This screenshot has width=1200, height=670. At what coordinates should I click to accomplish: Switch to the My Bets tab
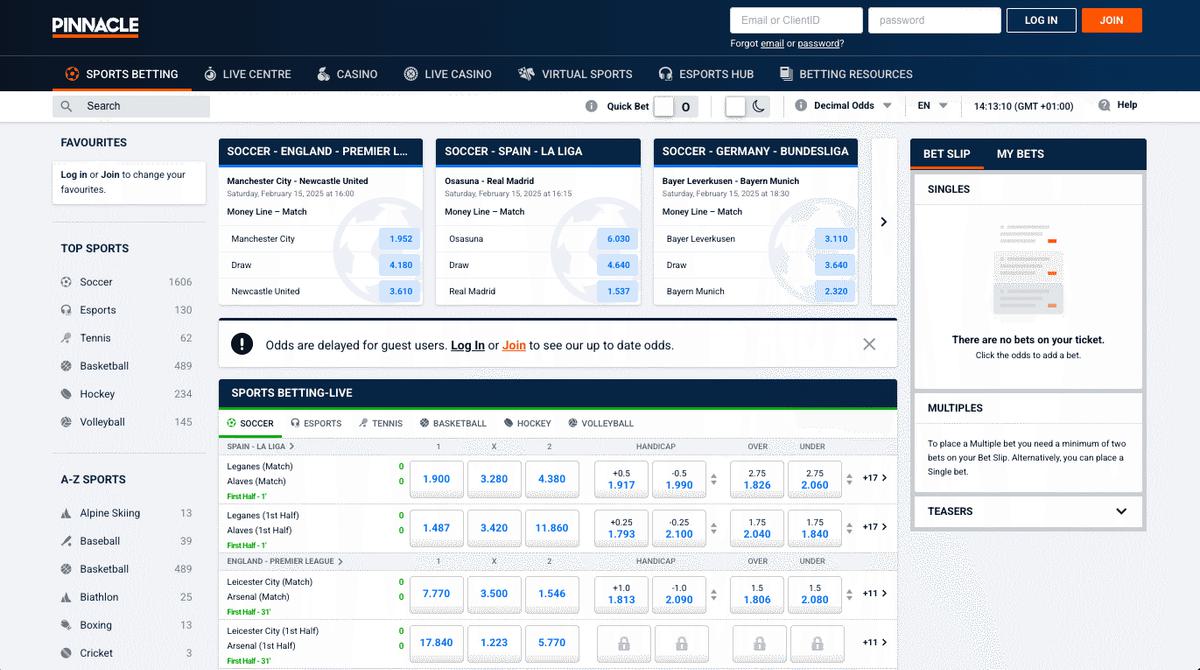[1020, 154]
